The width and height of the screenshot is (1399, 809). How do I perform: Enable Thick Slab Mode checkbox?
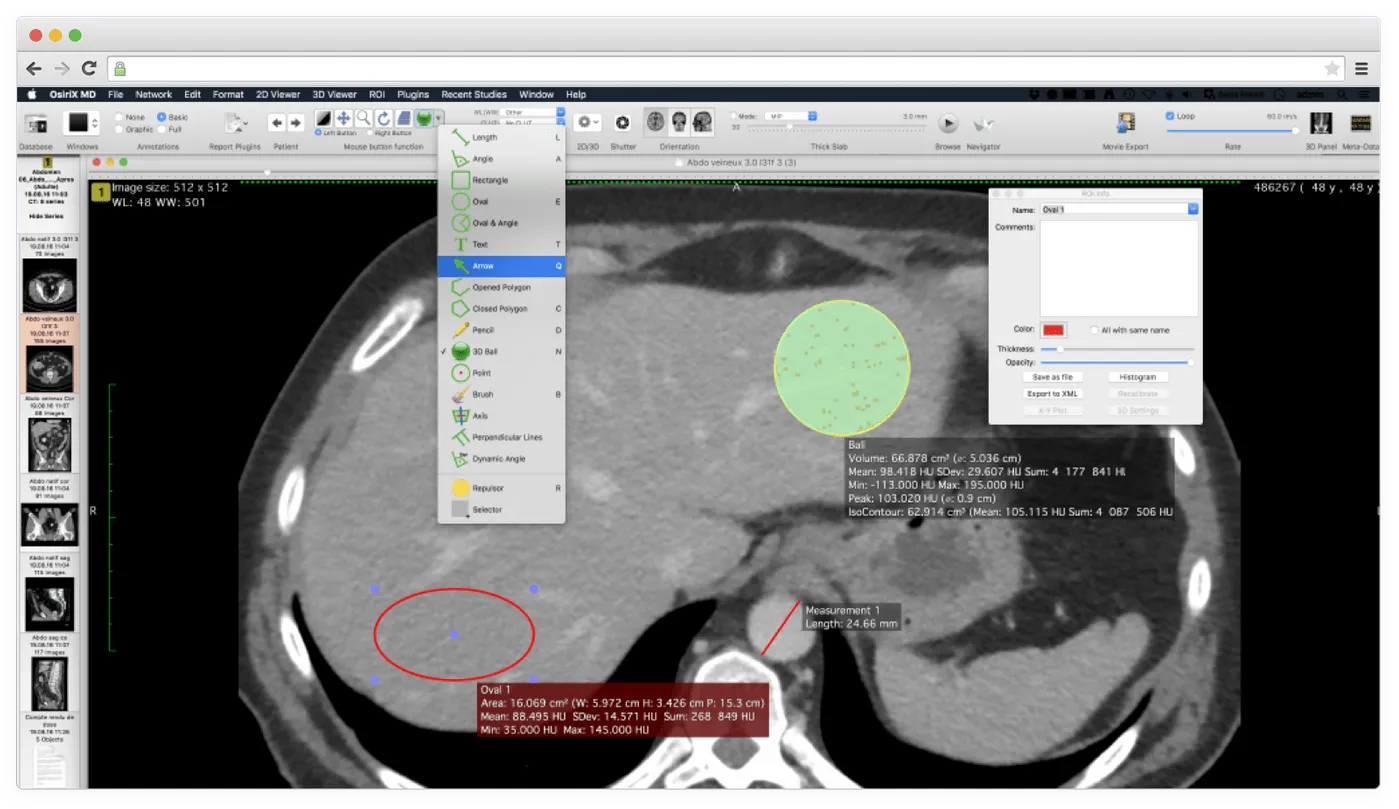[735, 116]
